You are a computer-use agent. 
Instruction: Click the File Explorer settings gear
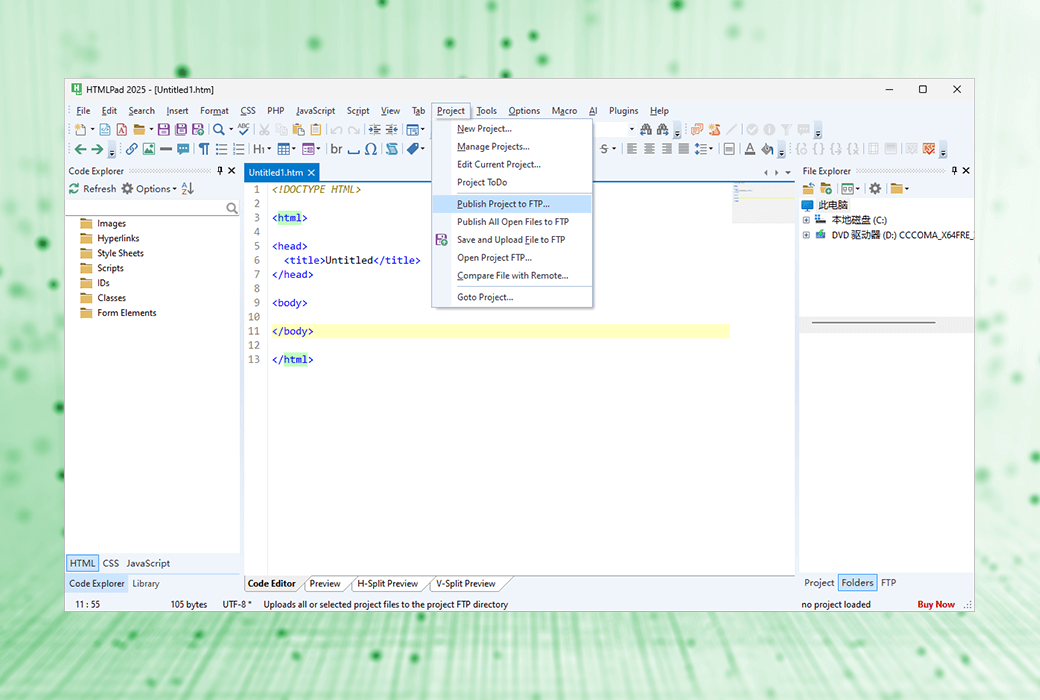tap(876, 188)
